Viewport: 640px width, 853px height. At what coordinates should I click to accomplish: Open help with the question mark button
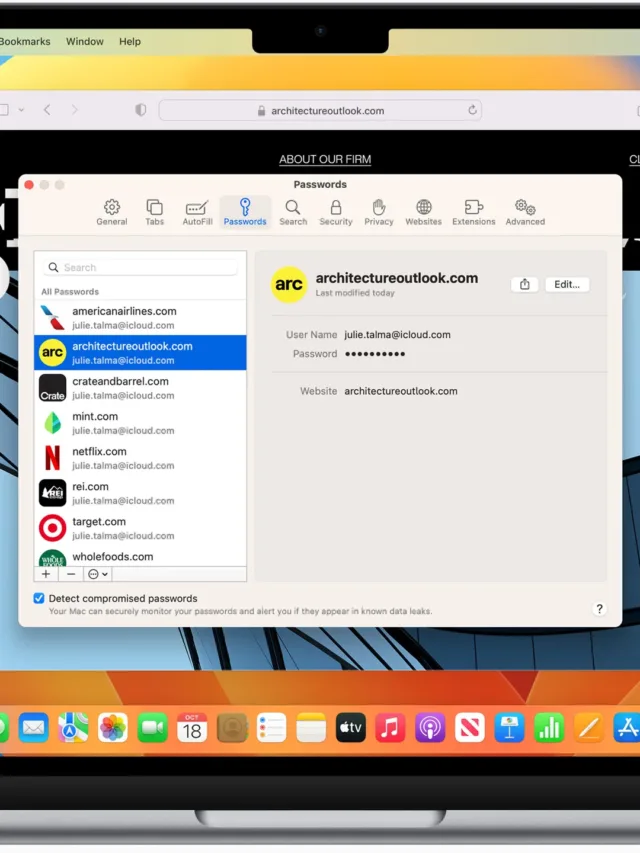599,609
